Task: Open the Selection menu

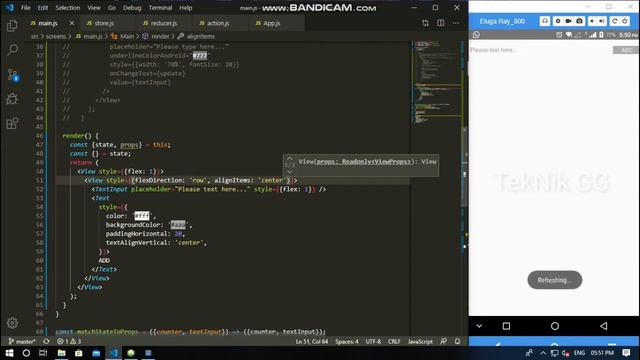Action: tap(68, 8)
